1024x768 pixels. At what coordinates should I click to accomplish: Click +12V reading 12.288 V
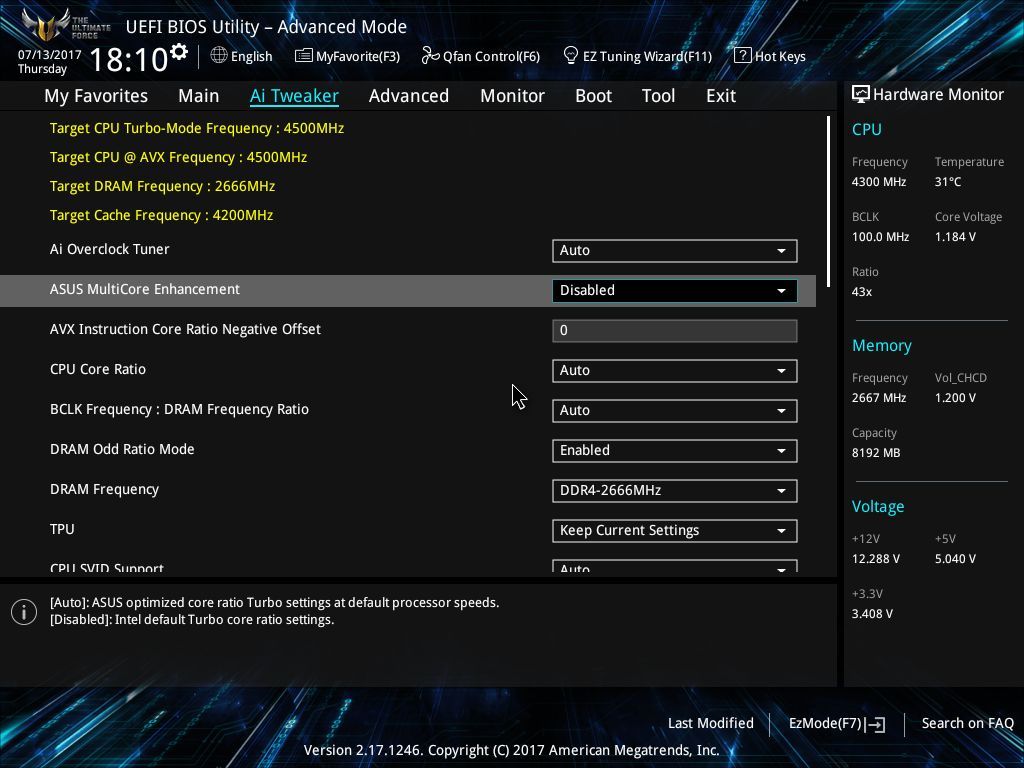pyautogui.click(x=876, y=559)
